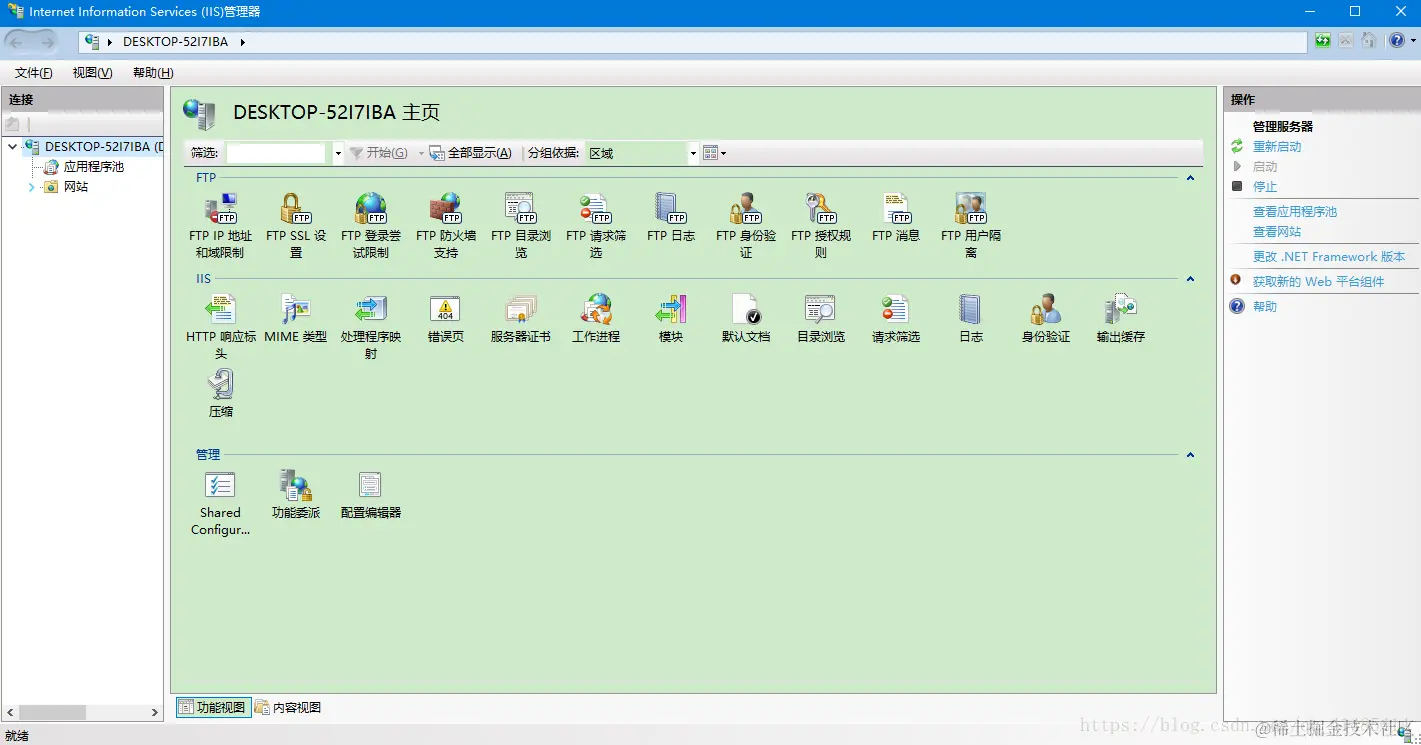Open FTP SSL 设置 icon
This screenshot has width=1421, height=745.
click(x=296, y=226)
